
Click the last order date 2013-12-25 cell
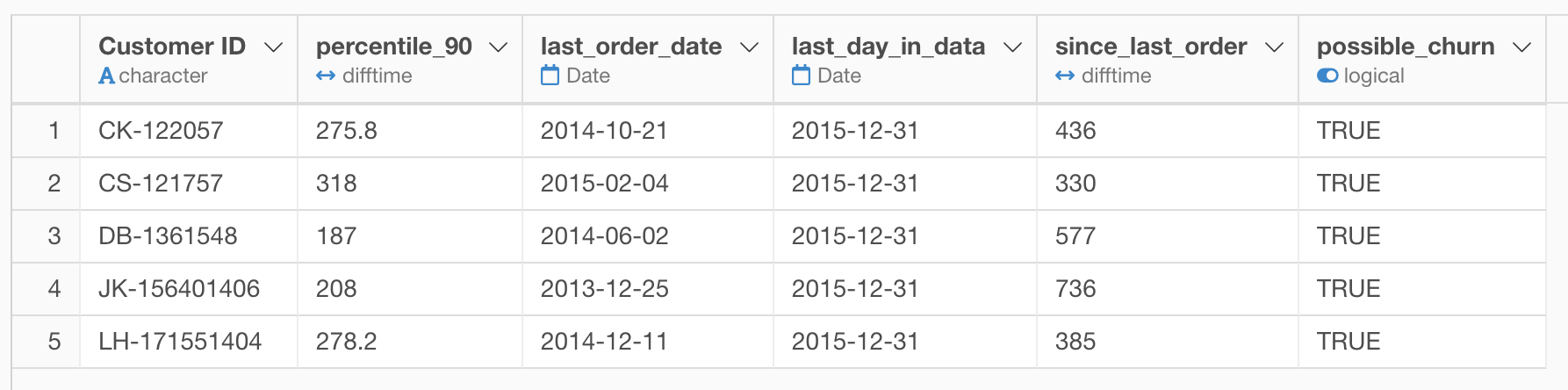point(648,289)
